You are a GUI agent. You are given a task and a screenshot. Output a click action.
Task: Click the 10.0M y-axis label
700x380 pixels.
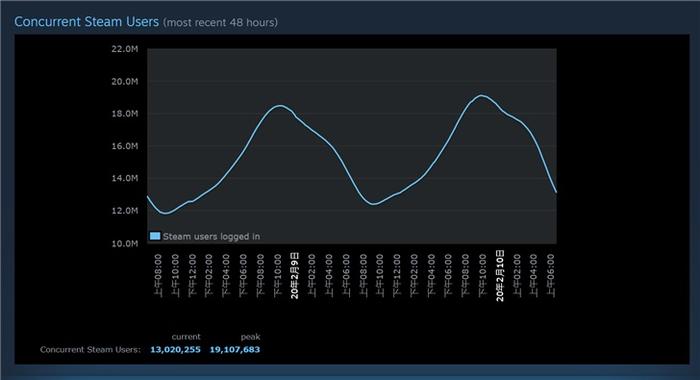125,243
